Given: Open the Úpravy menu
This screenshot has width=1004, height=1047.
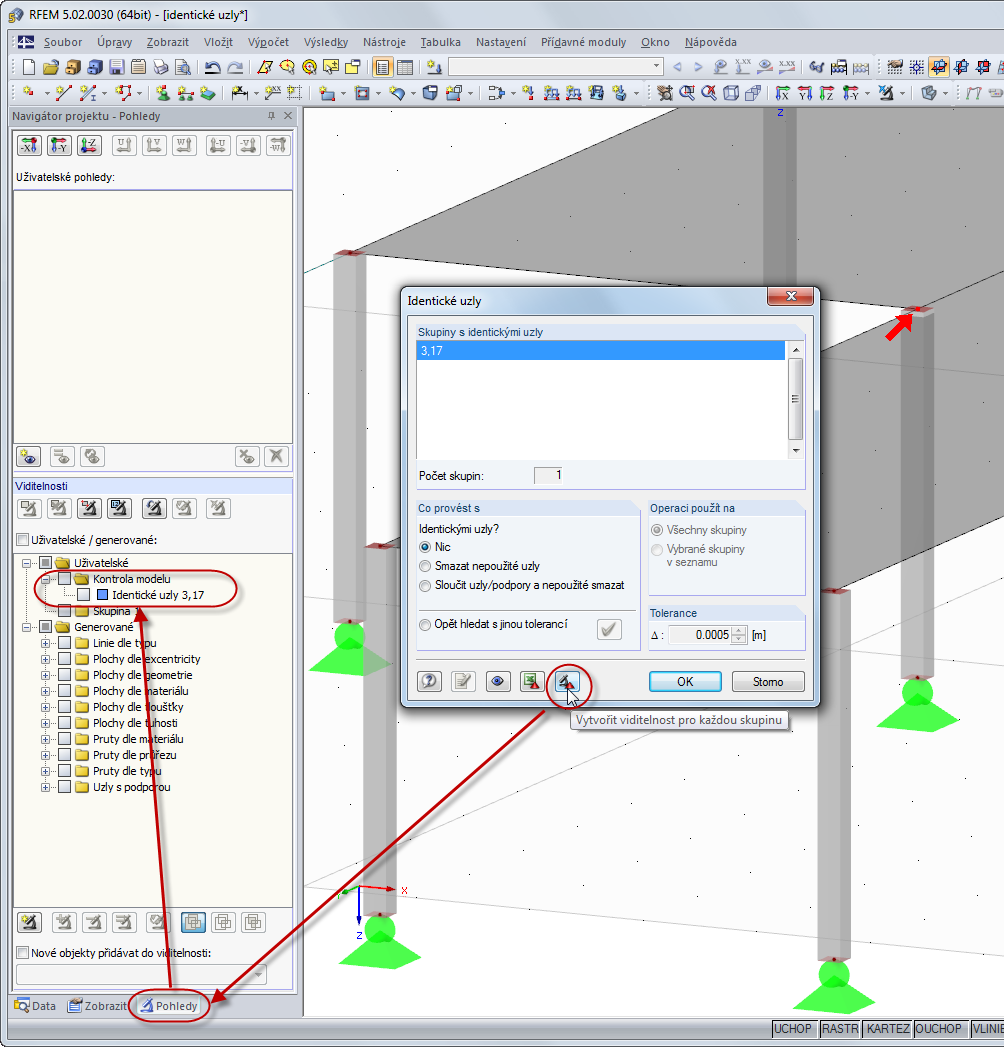Looking at the screenshot, I should (x=114, y=42).
